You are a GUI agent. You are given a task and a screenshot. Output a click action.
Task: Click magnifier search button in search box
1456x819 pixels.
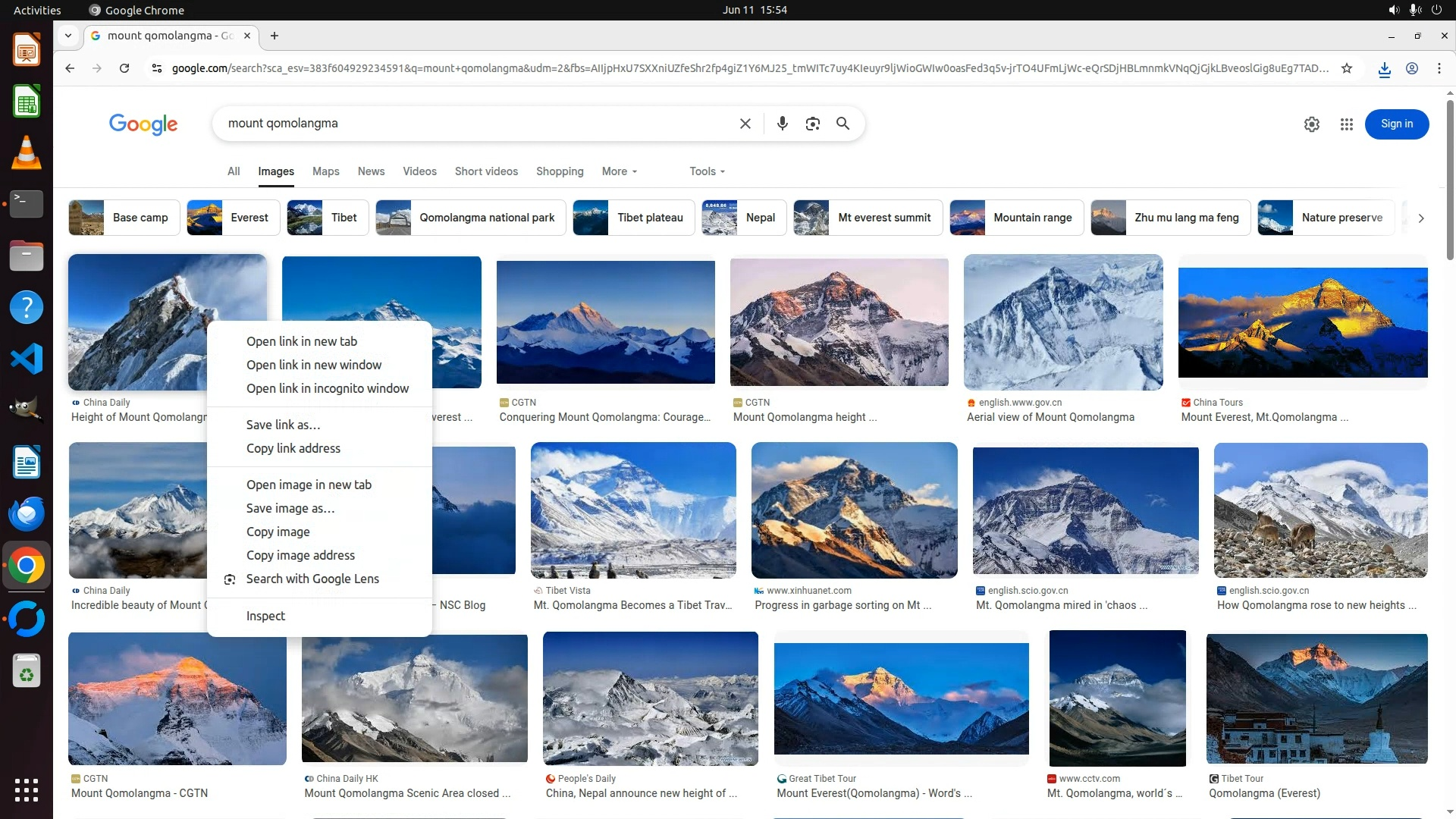tap(843, 124)
